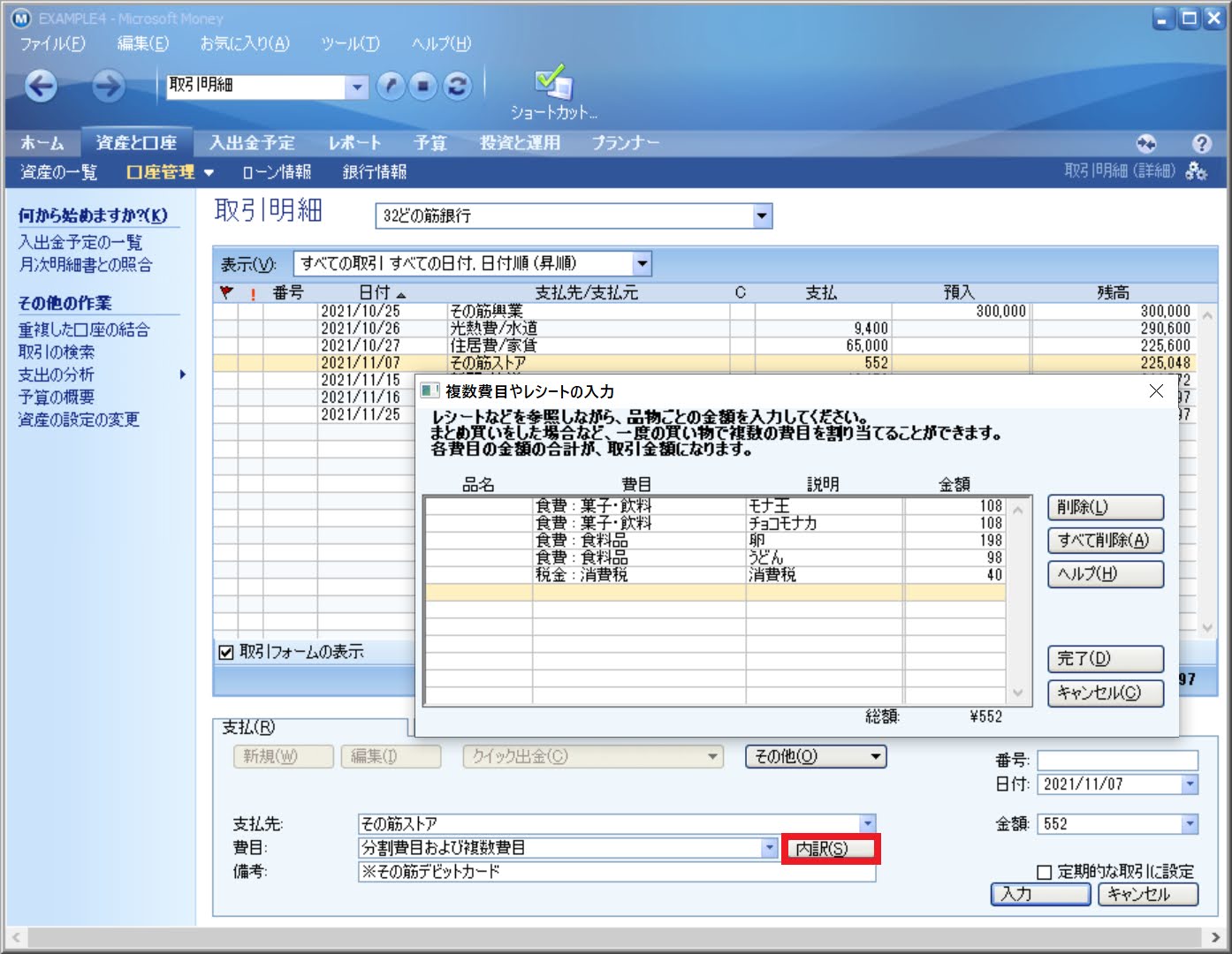Viewport: 1232px width, 954px height.
Task: Sort by the 日付 column header
Action: pyautogui.click(x=382, y=292)
